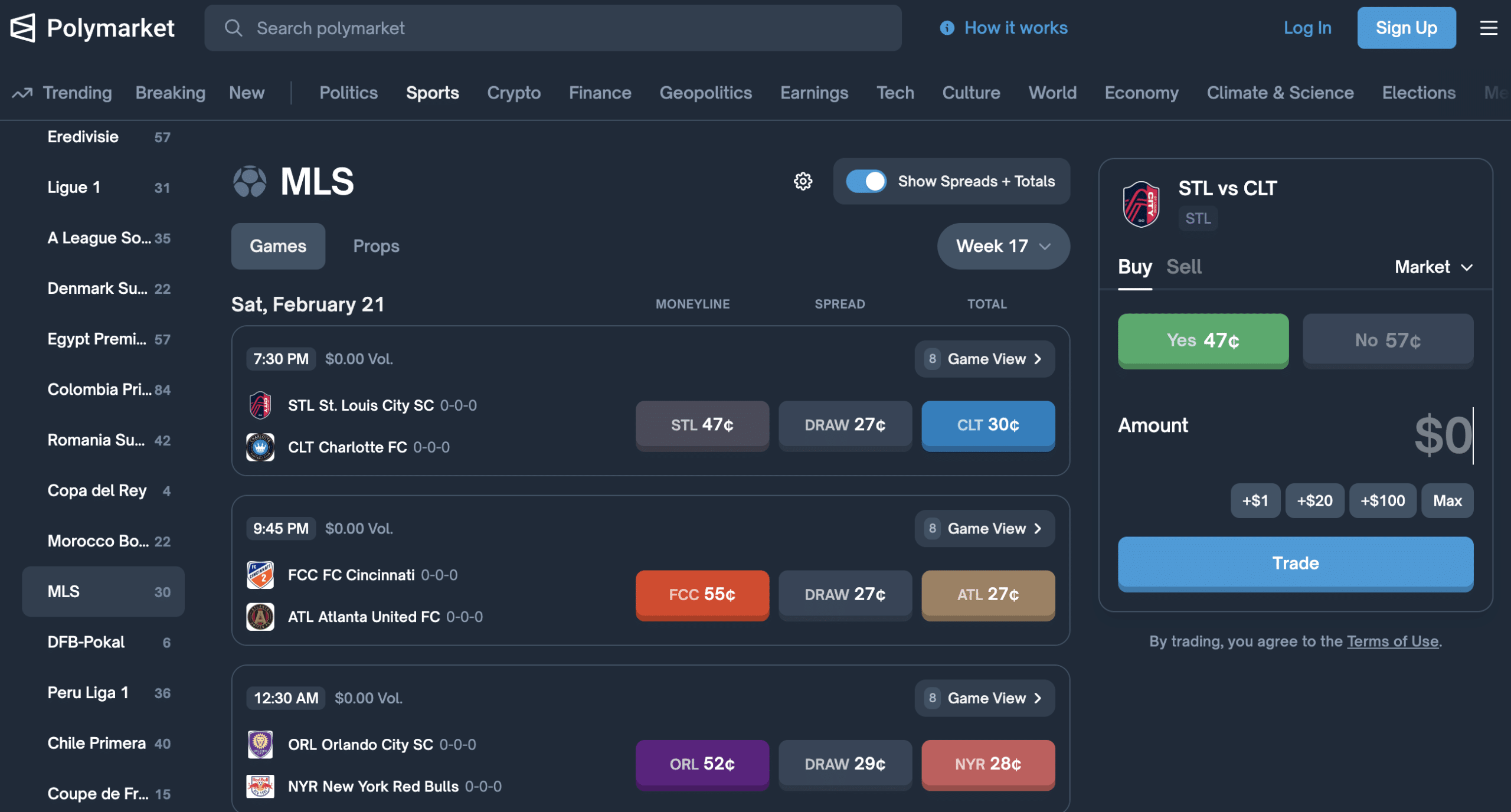This screenshot has width=1511, height=812.
Task: Switch to the Props tab
Action: click(x=376, y=246)
